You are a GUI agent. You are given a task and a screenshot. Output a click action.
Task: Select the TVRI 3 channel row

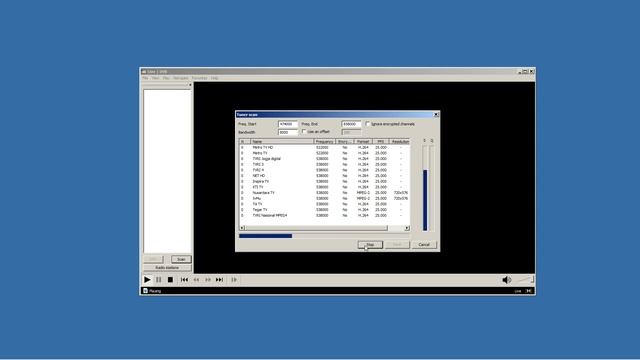(324, 164)
